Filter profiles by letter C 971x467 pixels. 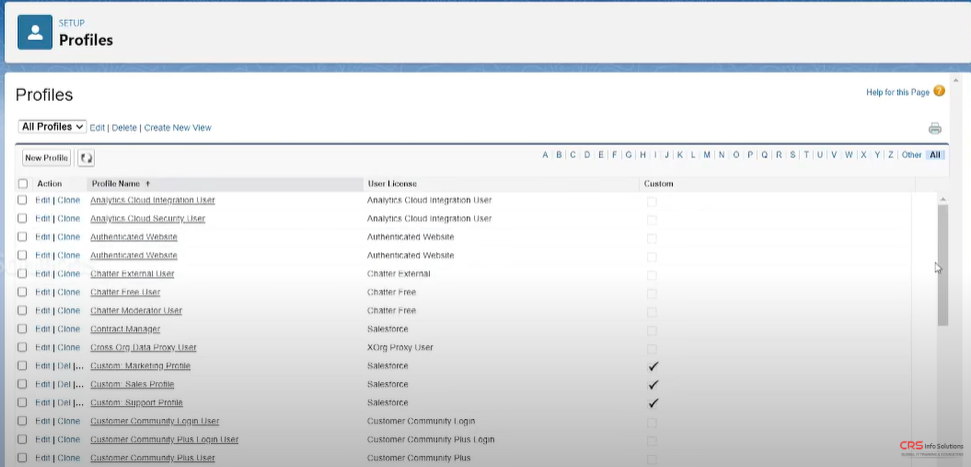(x=573, y=155)
